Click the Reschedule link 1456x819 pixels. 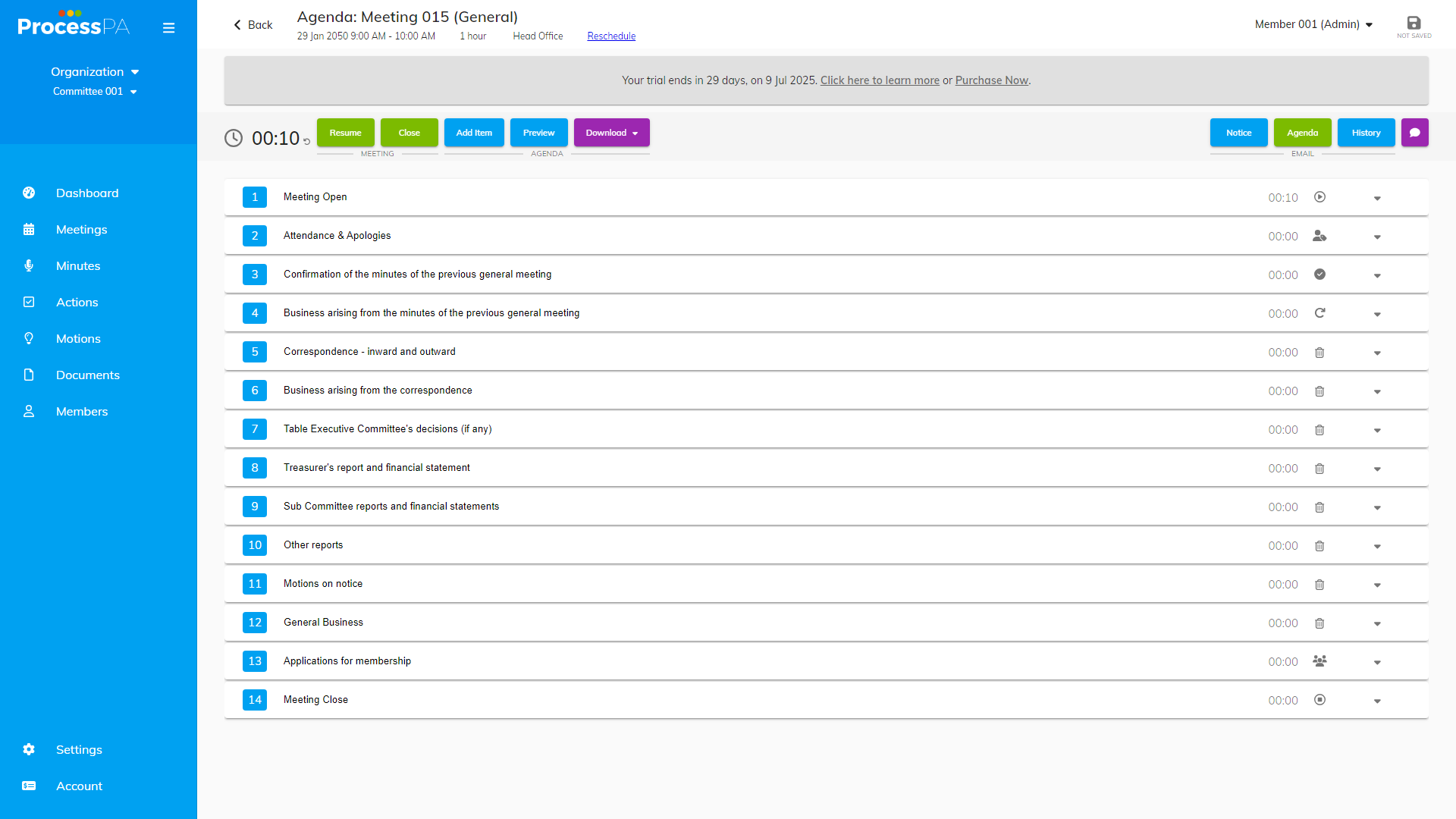click(x=611, y=36)
